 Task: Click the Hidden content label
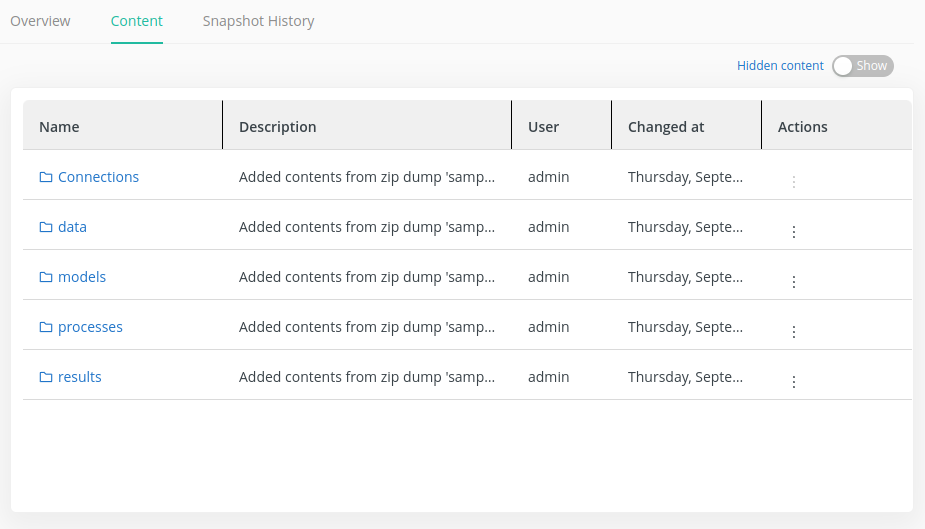[x=780, y=66]
